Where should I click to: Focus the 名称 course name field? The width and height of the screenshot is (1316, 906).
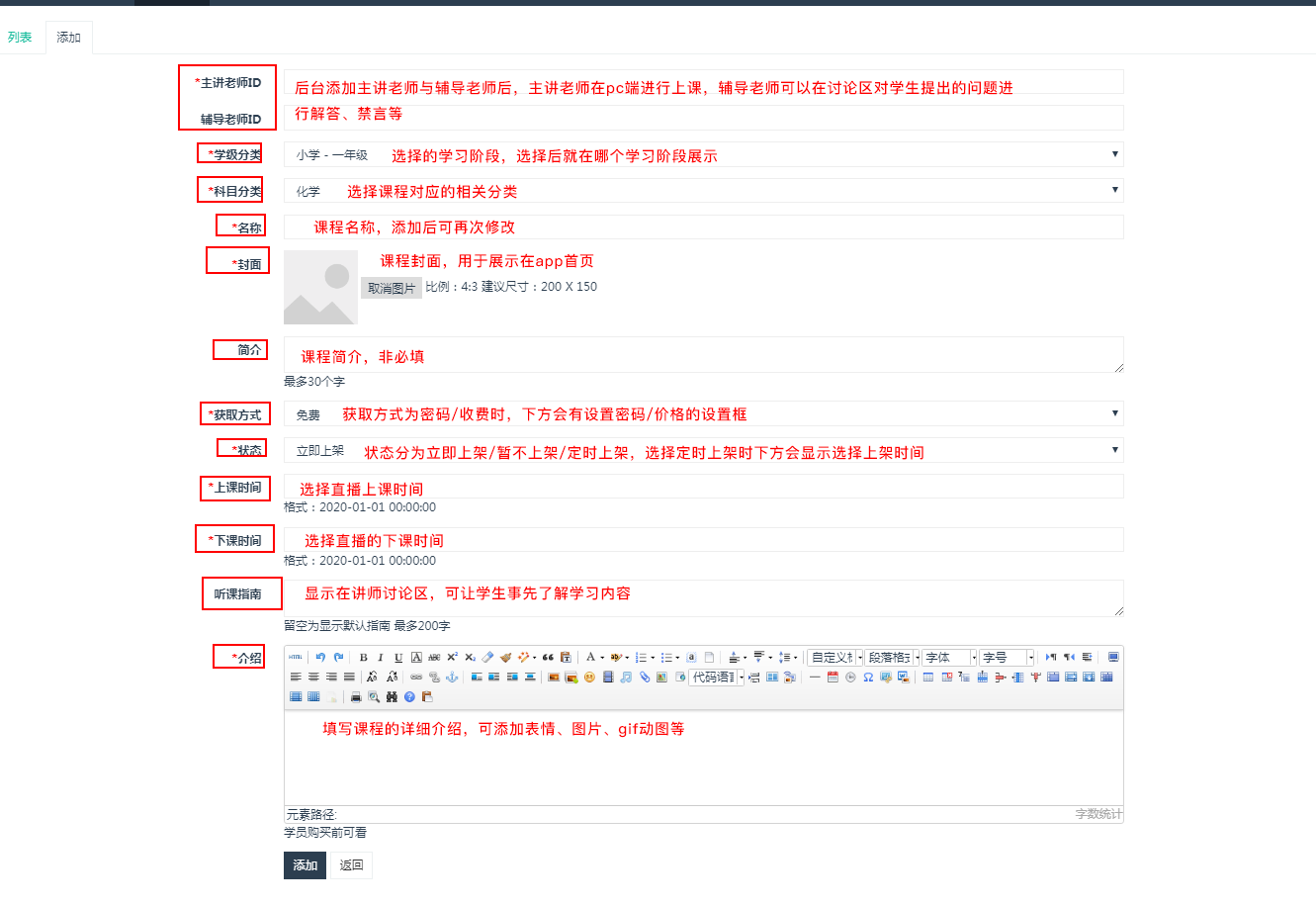(703, 226)
